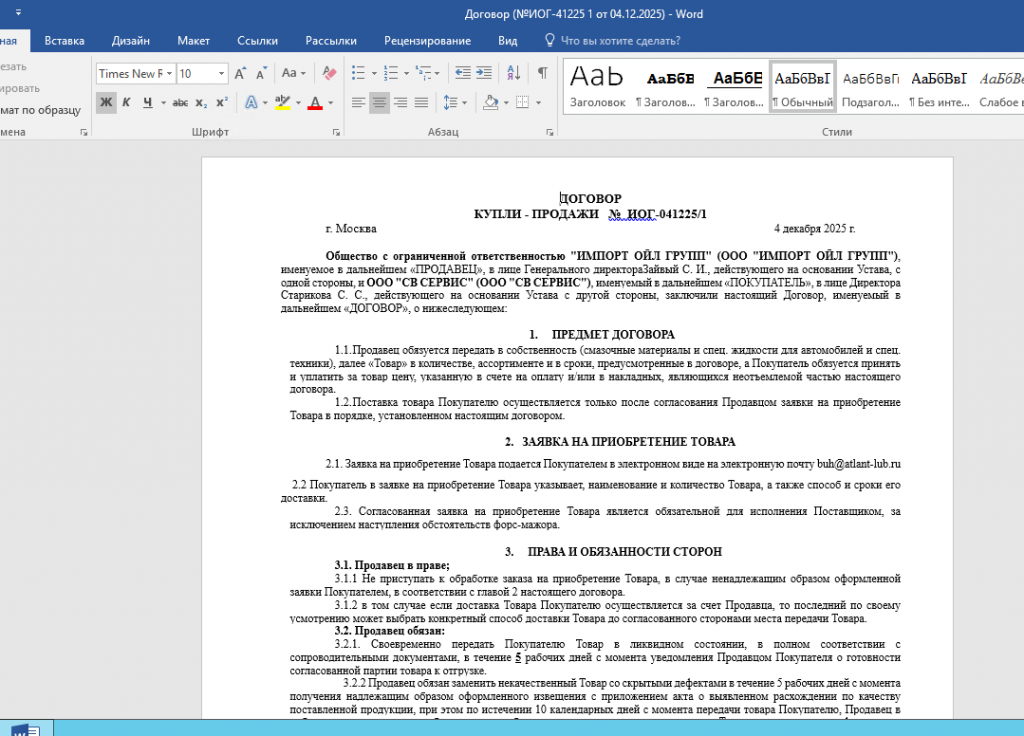Expand underline style dropdown arrow
Image resolution: width=1024 pixels, height=736 pixels.
tap(163, 103)
